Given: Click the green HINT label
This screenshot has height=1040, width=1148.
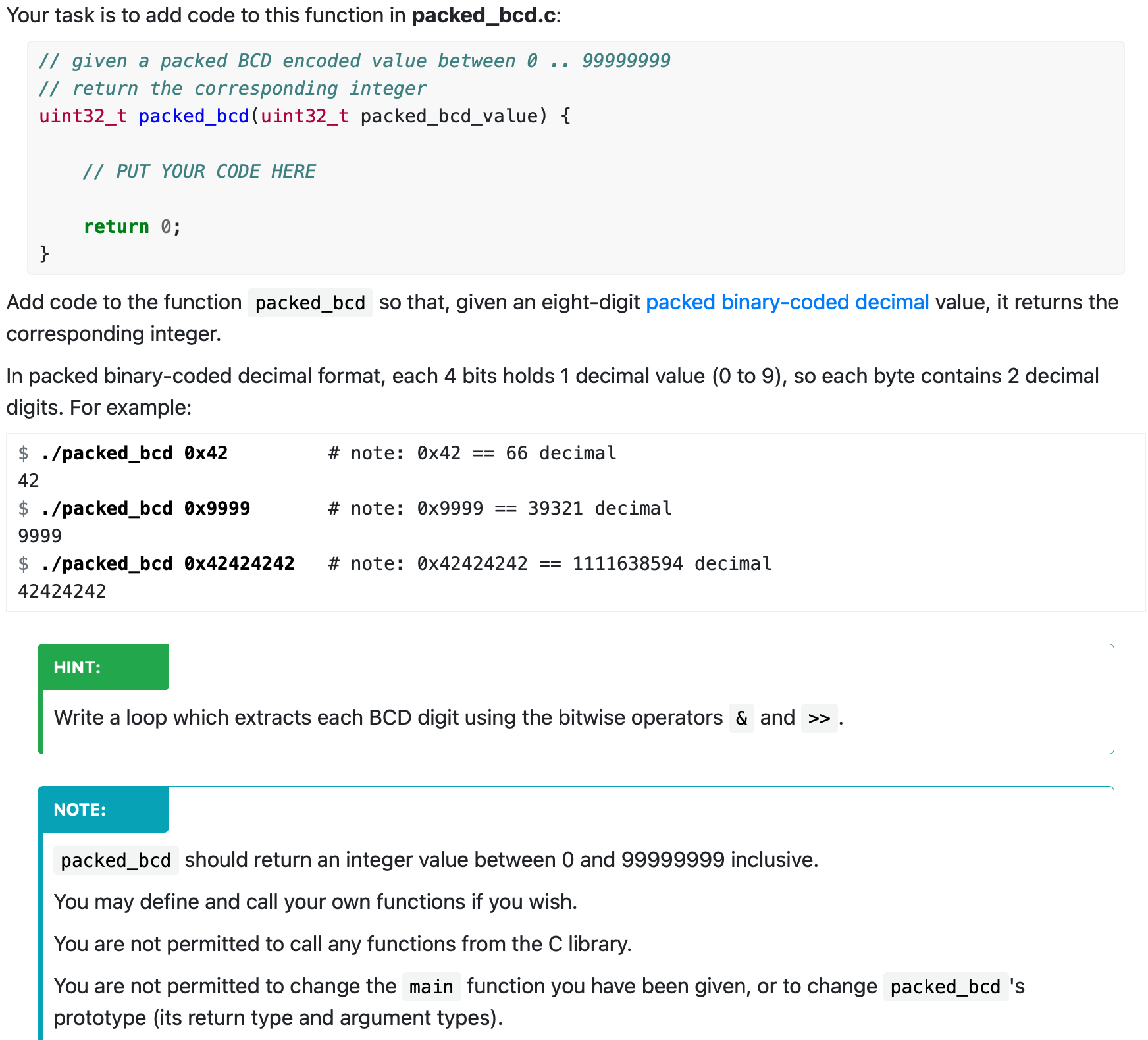Looking at the screenshot, I should tap(77, 667).
